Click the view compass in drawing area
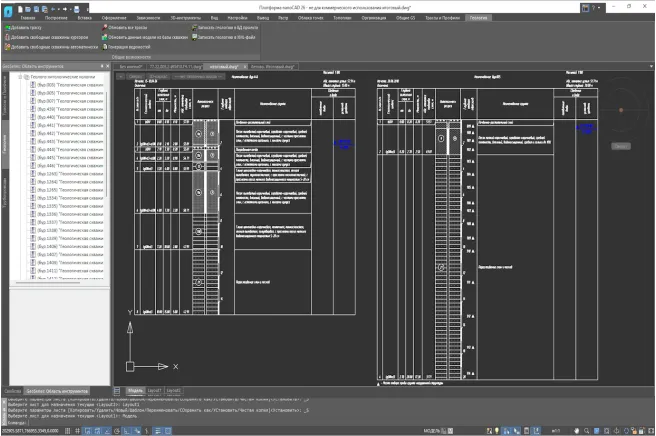Image resolution: width=656 pixels, height=436 pixels. pos(620,110)
